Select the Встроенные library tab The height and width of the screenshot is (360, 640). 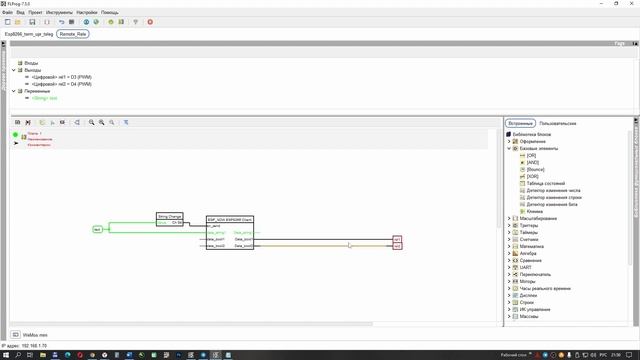[x=520, y=123]
